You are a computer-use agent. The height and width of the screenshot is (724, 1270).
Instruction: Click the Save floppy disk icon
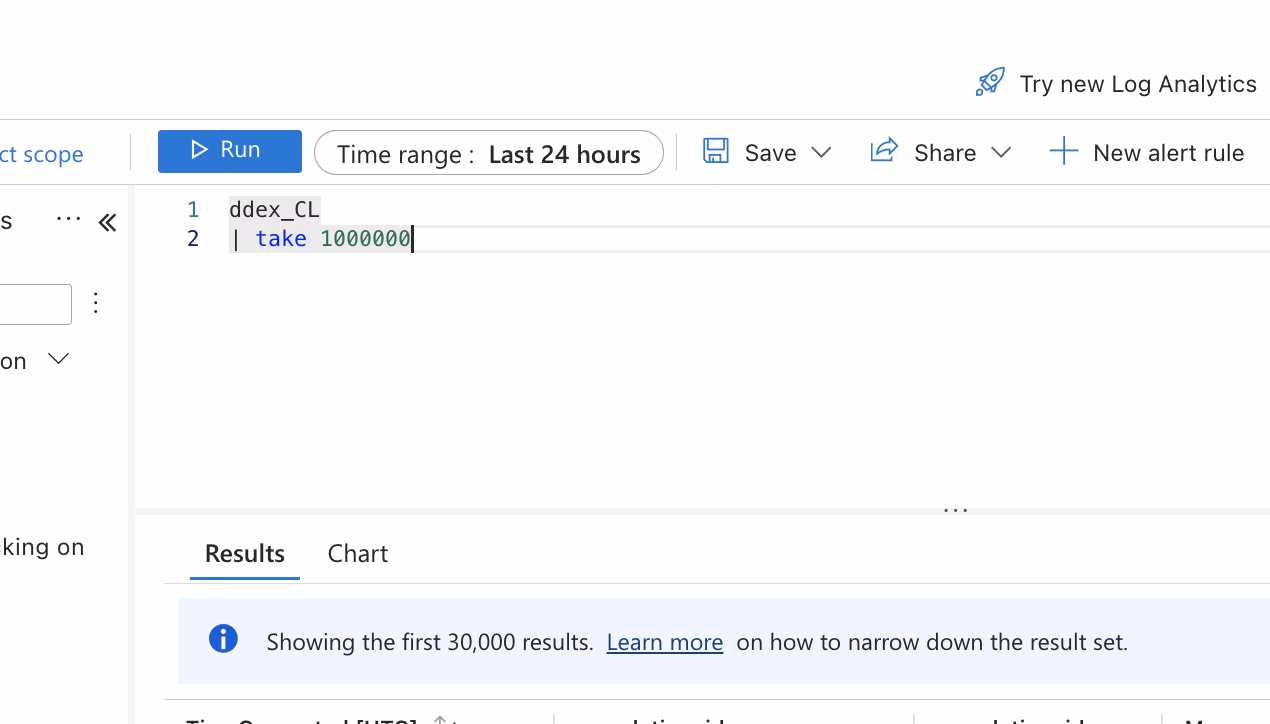pyautogui.click(x=716, y=151)
